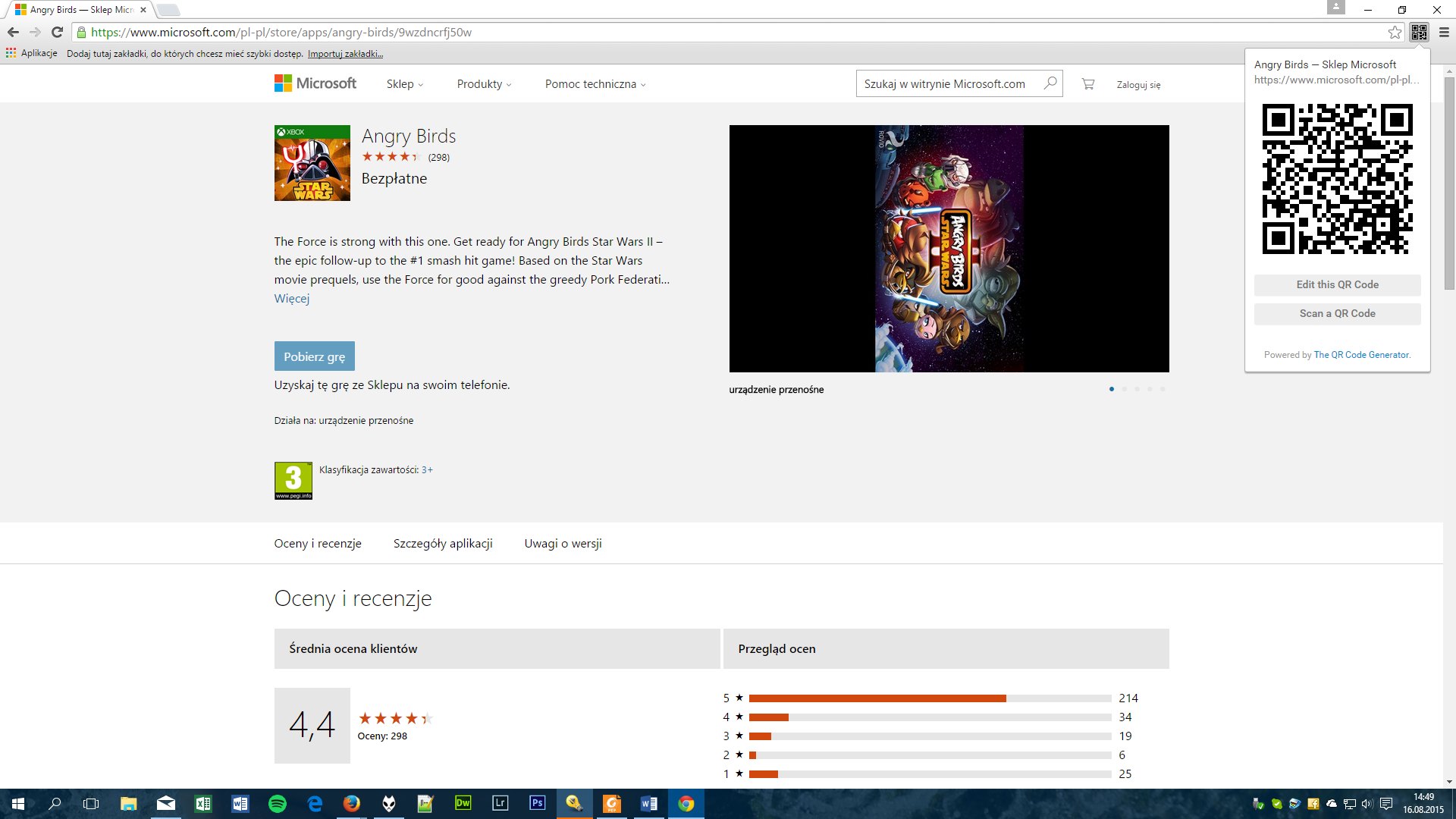Screen dimensions: 1456x819
Task: Open File Explorer from the taskbar
Action: point(129,804)
